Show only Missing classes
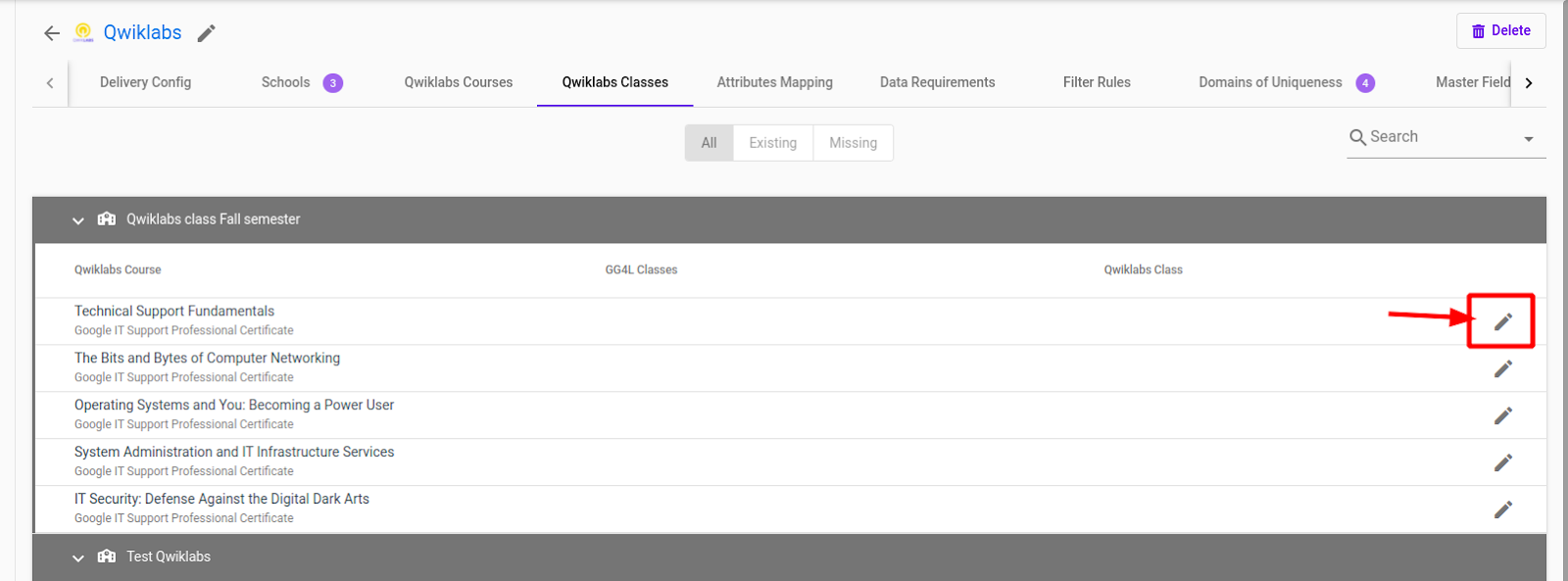The width and height of the screenshot is (1568, 581). coord(853,143)
